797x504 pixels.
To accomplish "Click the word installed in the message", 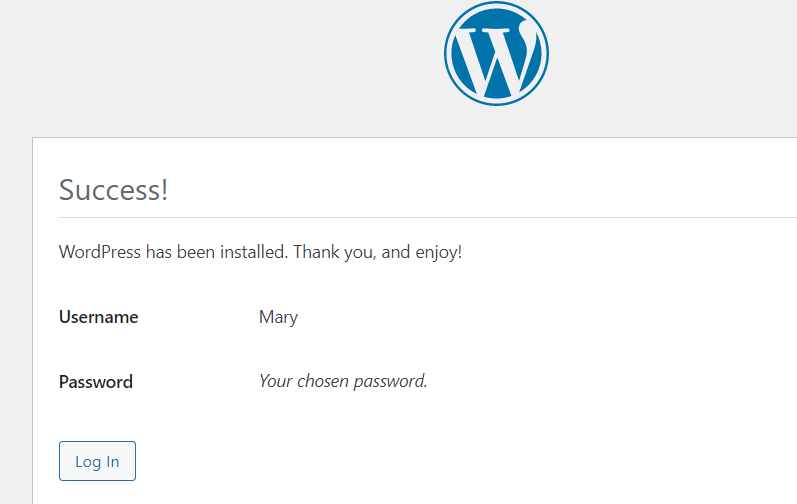I will (254, 252).
